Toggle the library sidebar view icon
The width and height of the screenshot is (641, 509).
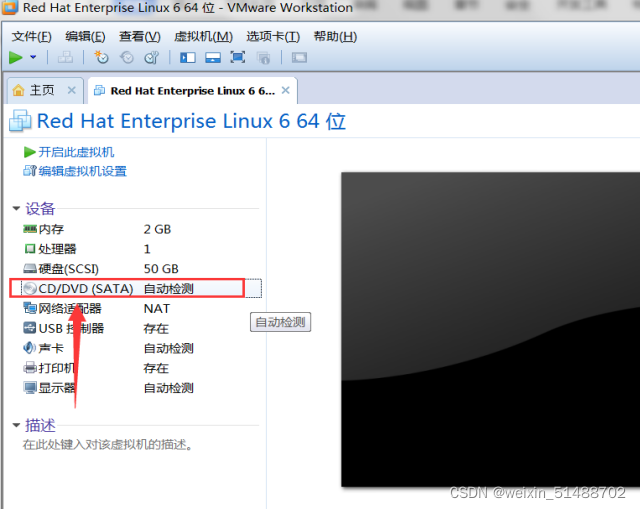(x=188, y=58)
